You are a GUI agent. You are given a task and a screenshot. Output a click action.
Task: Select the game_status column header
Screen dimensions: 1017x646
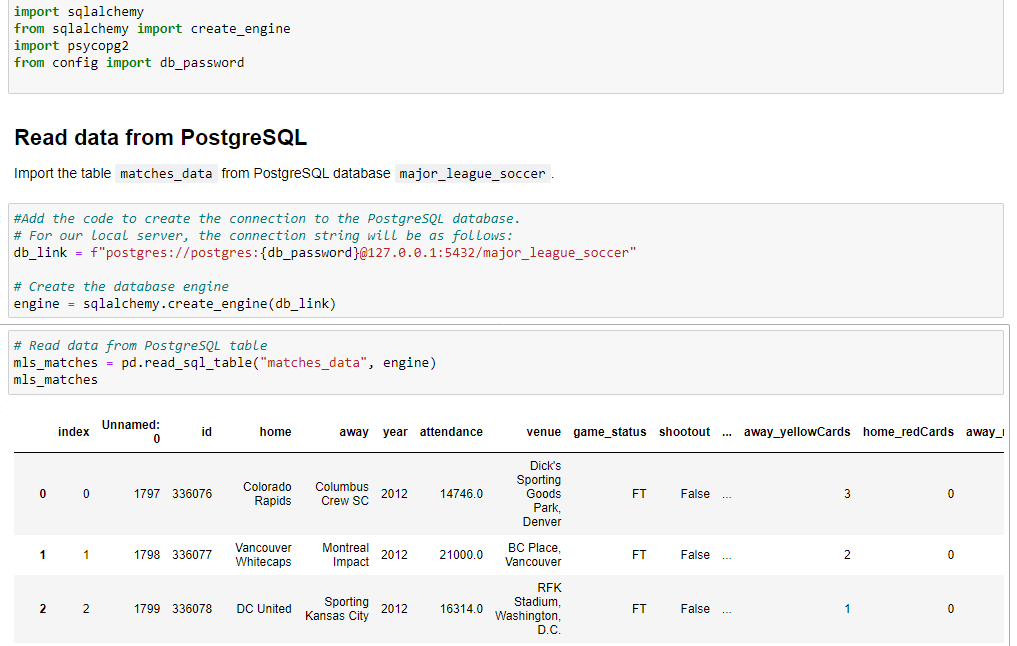pyautogui.click(x=610, y=432)
